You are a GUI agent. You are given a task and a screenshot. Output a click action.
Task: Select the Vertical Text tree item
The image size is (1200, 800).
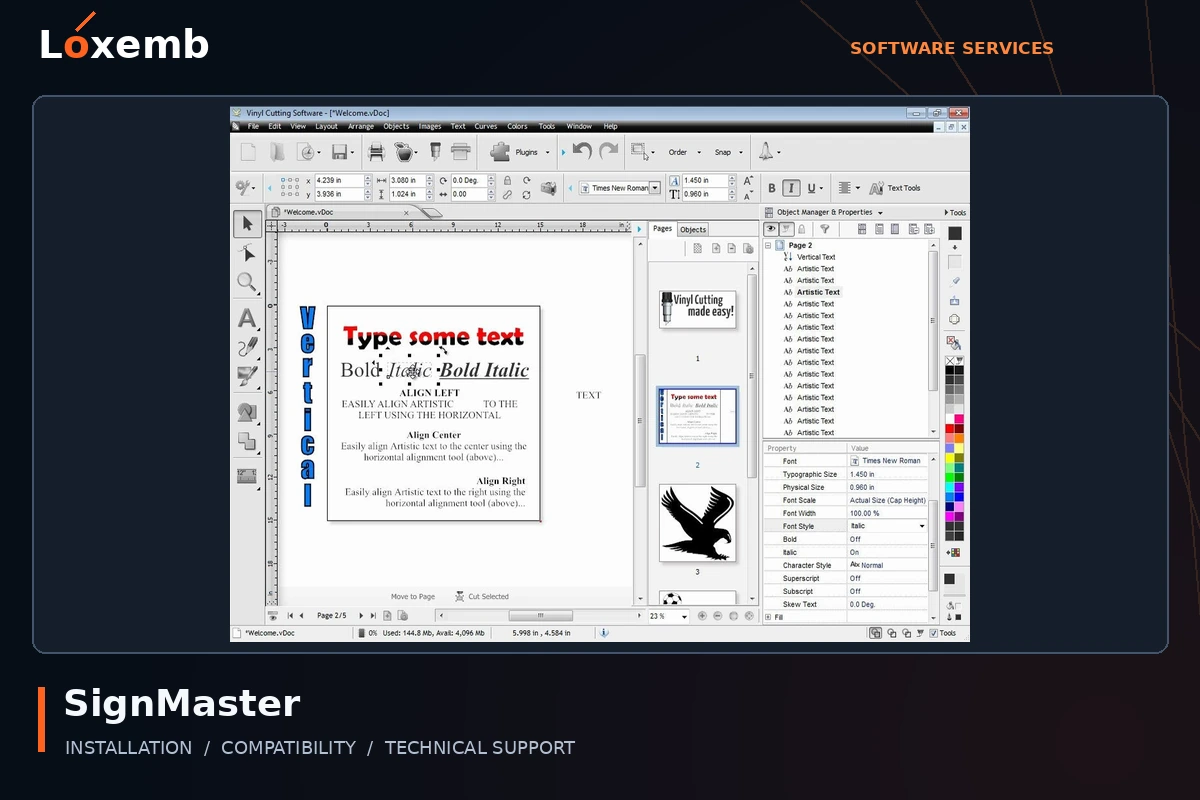816,257
